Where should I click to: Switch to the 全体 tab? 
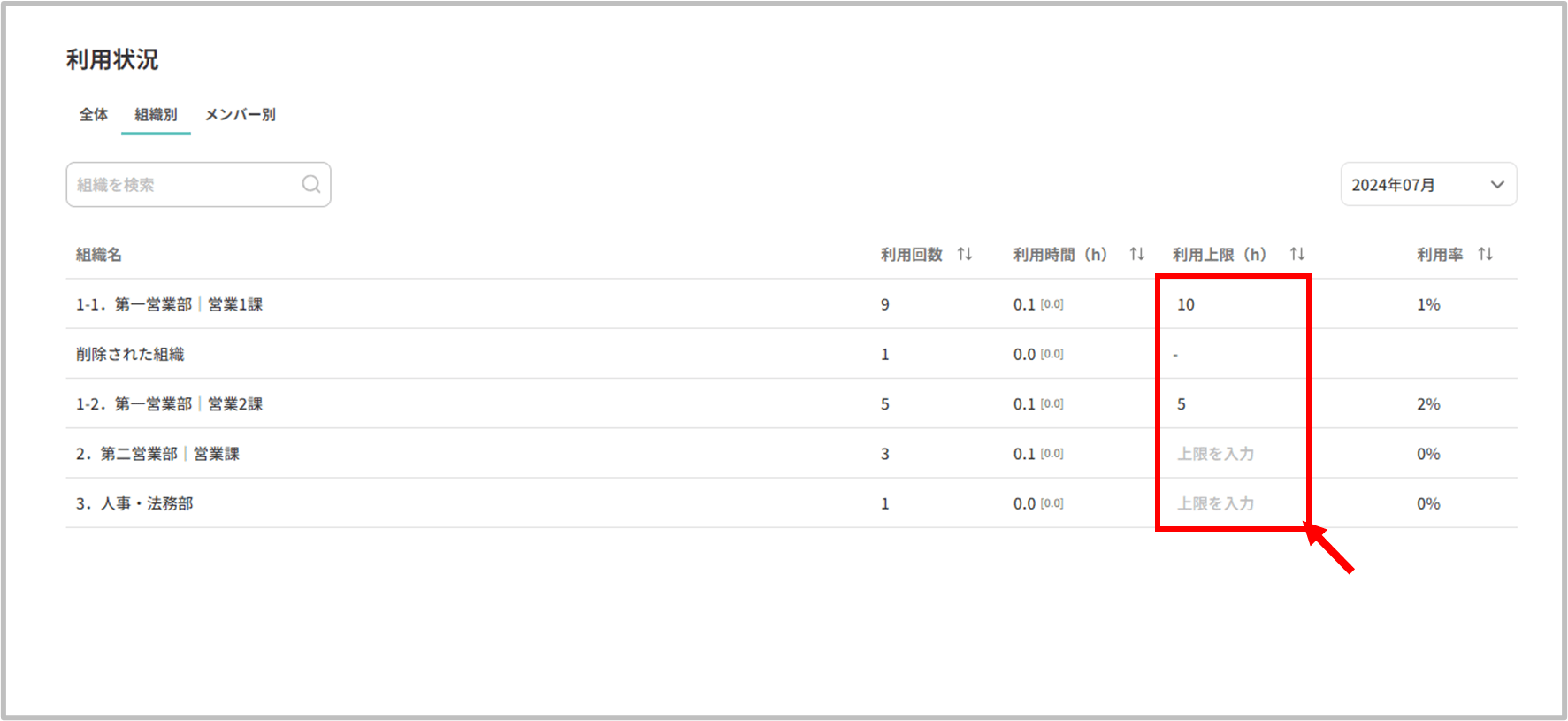[x=94, y=115]
